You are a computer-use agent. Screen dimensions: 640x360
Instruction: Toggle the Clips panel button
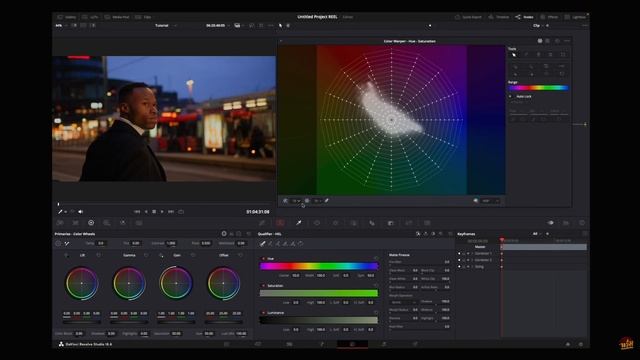click(143, 17)
